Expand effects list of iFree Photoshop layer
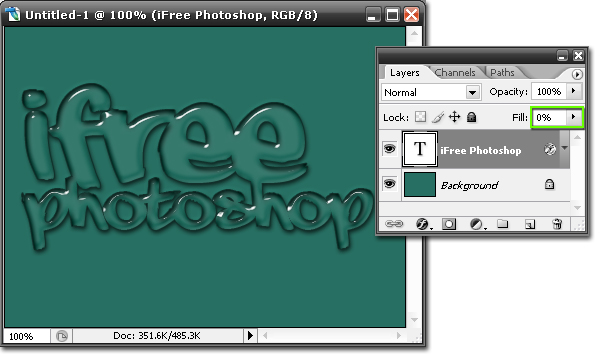This screenshot has width=600, height=362. click(565, 148)
